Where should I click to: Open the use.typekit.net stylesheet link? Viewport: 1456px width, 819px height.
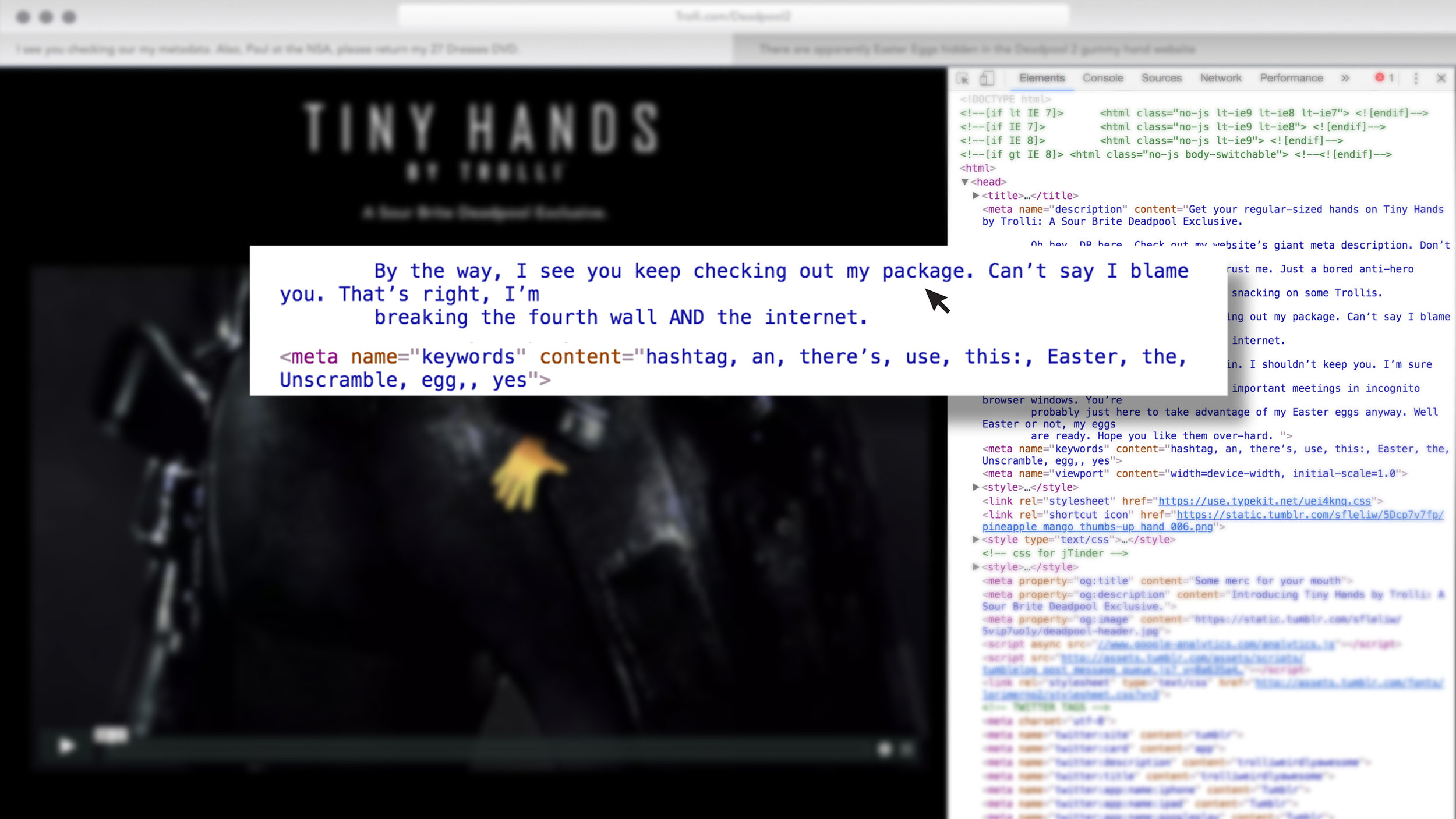[x=1264, y=501]
